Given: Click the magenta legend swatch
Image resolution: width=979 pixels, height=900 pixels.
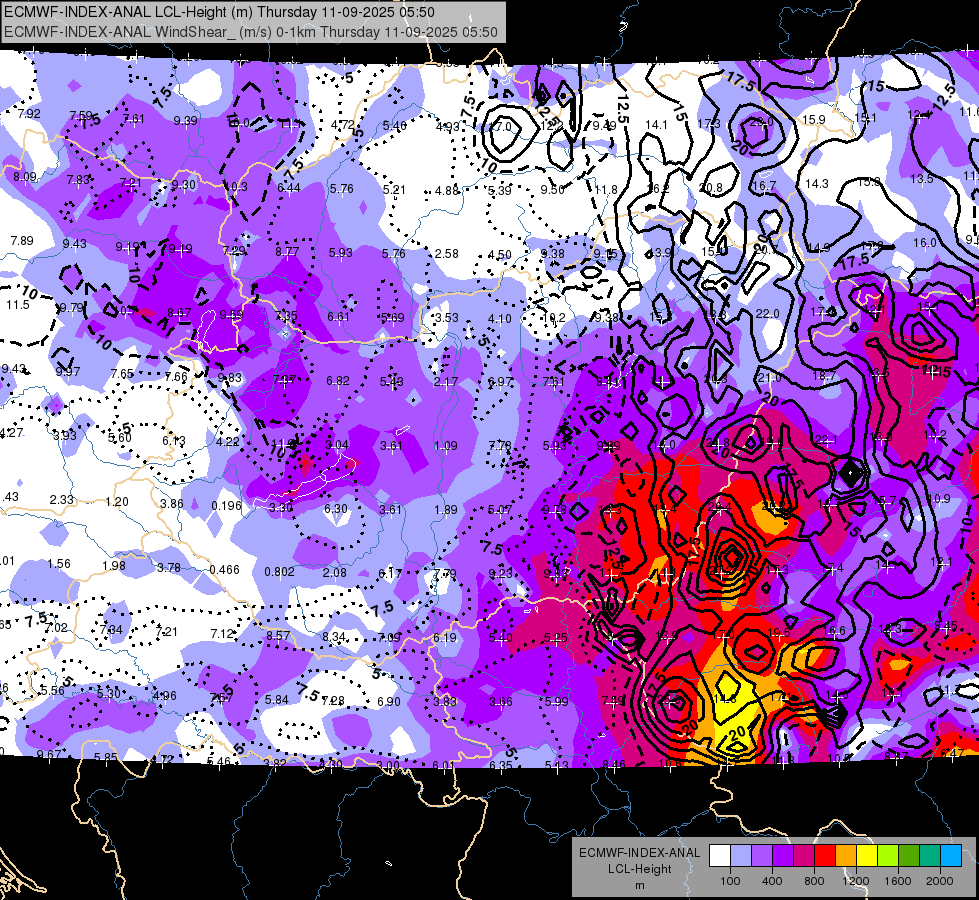Looking at the screenshot, I should [804, 856].
